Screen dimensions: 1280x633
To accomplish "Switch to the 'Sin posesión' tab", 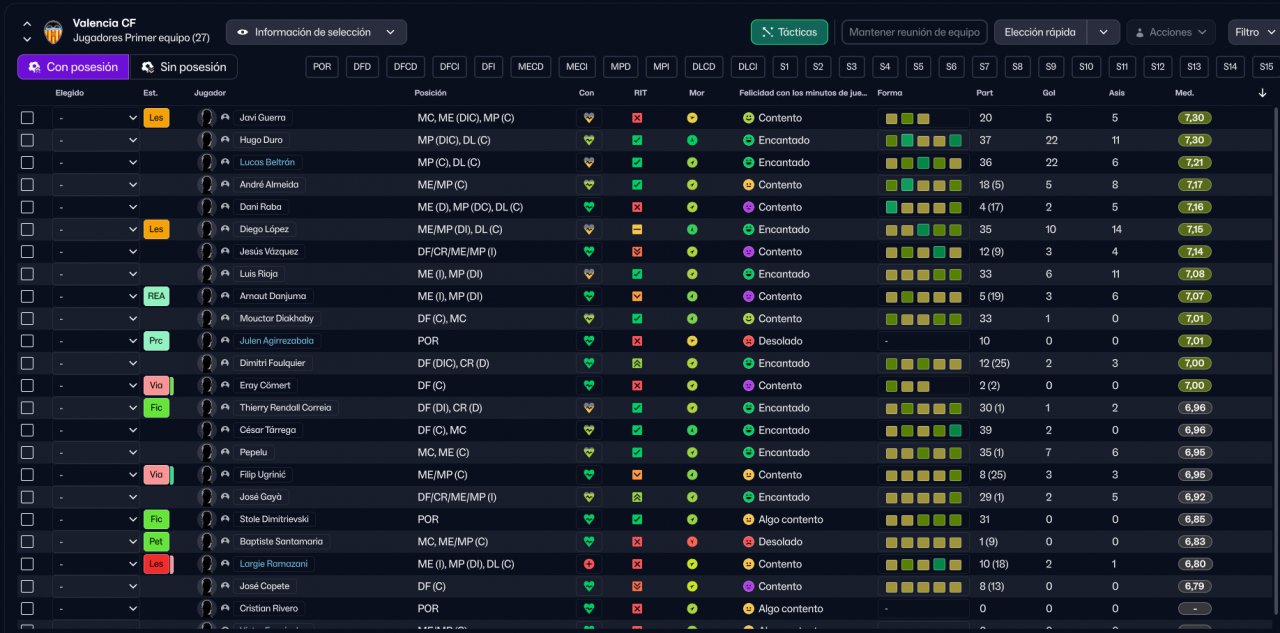I will (x=183, y=67).
